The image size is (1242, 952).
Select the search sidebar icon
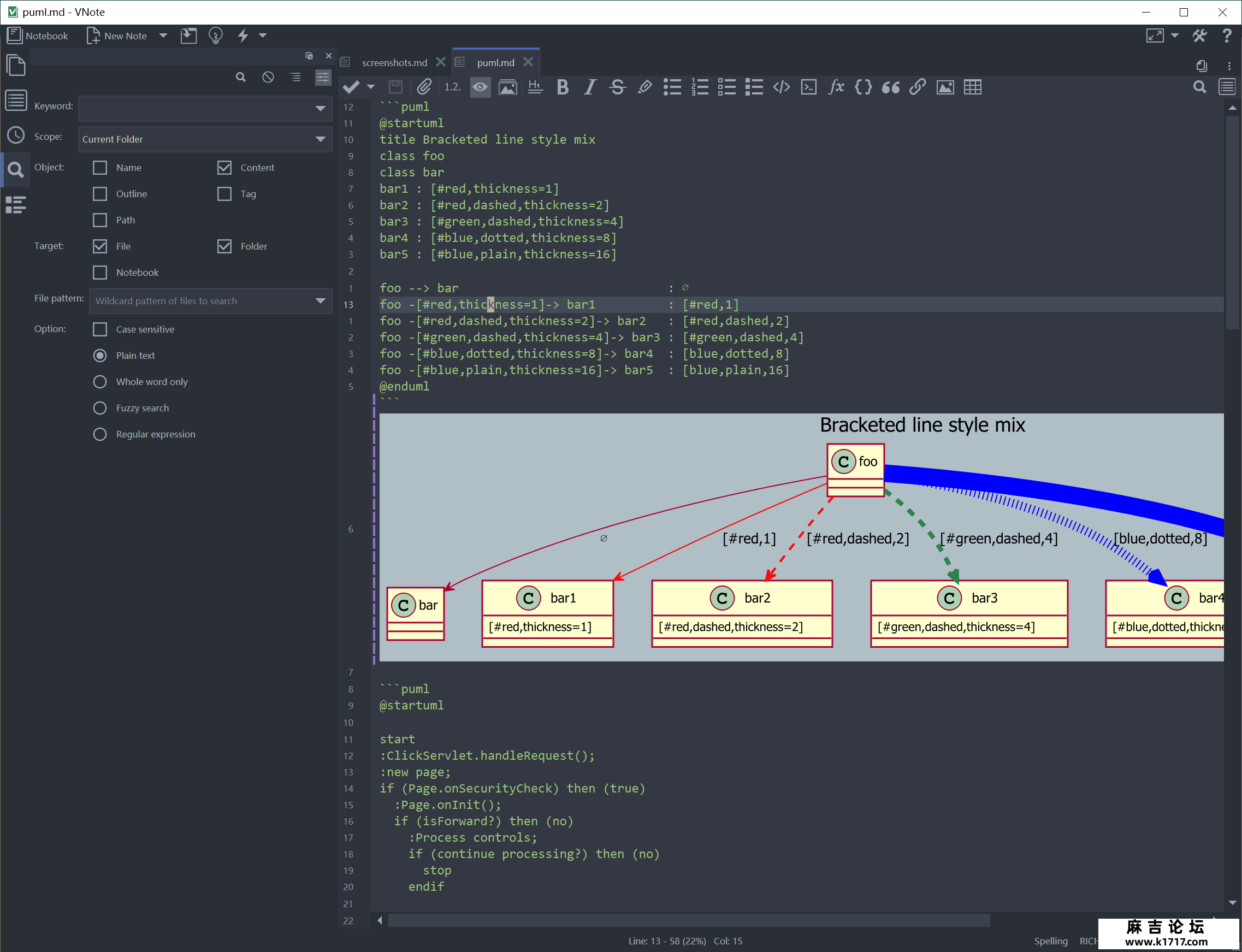[16, 169]
